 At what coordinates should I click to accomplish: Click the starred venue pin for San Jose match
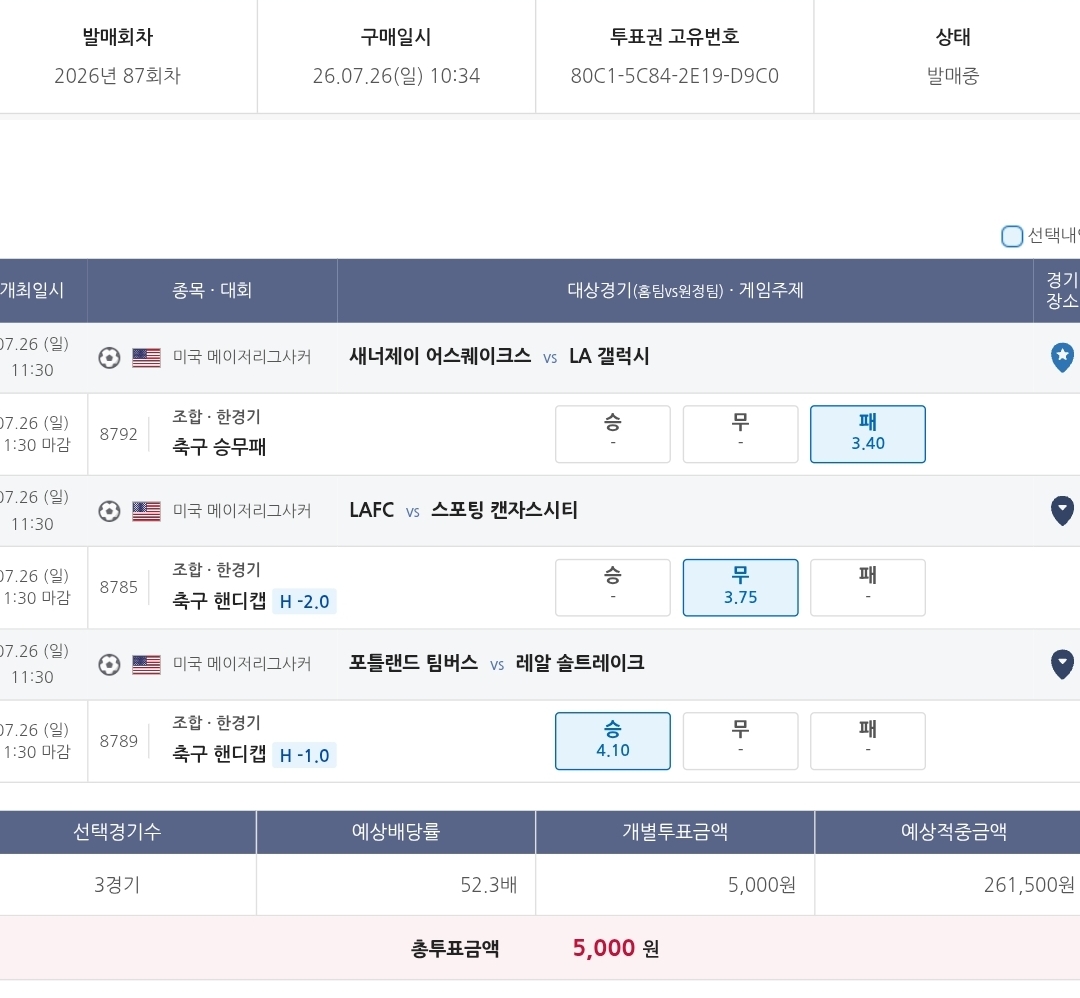[1061, 357]
